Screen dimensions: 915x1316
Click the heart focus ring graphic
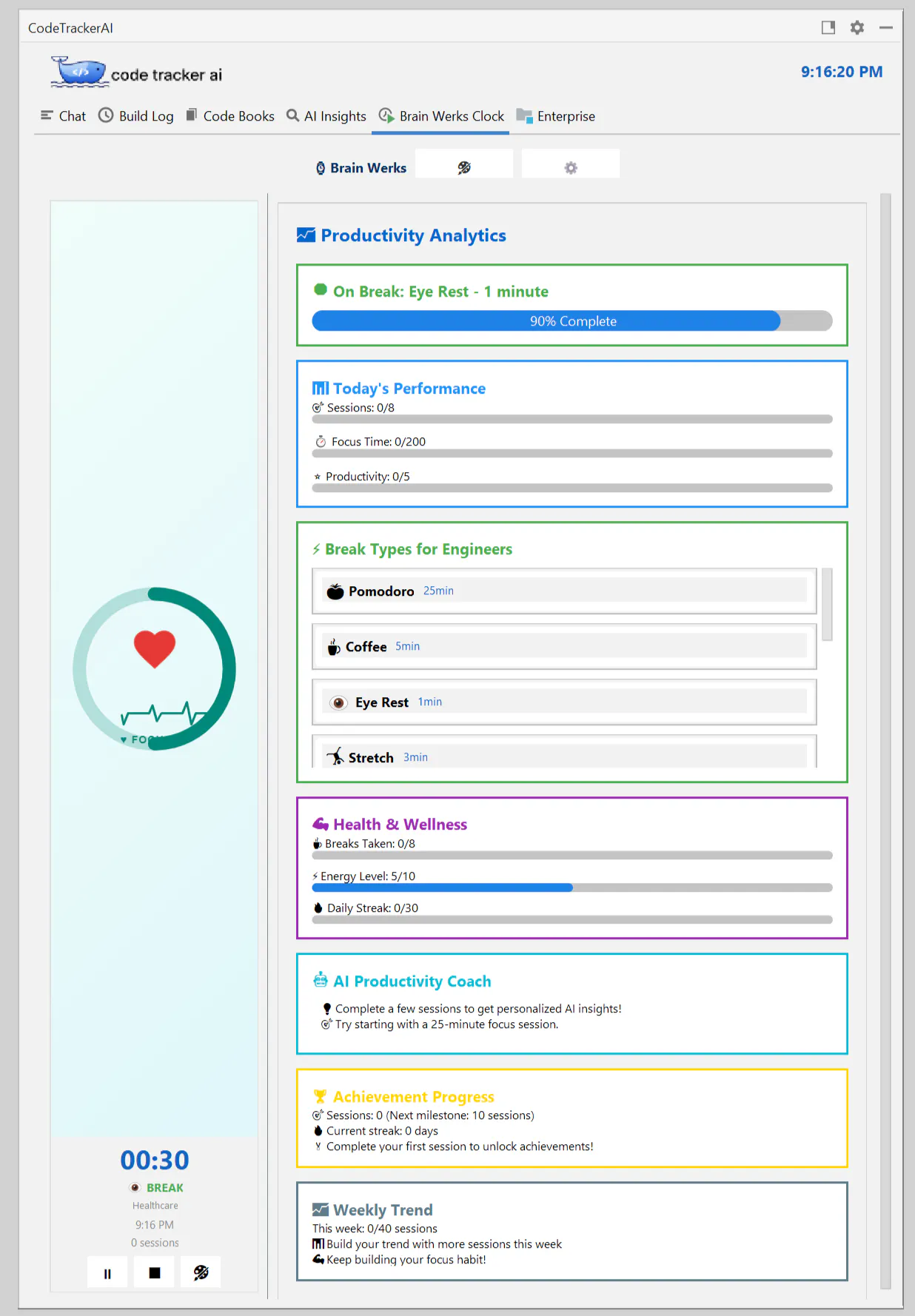[x=155, y=669]
